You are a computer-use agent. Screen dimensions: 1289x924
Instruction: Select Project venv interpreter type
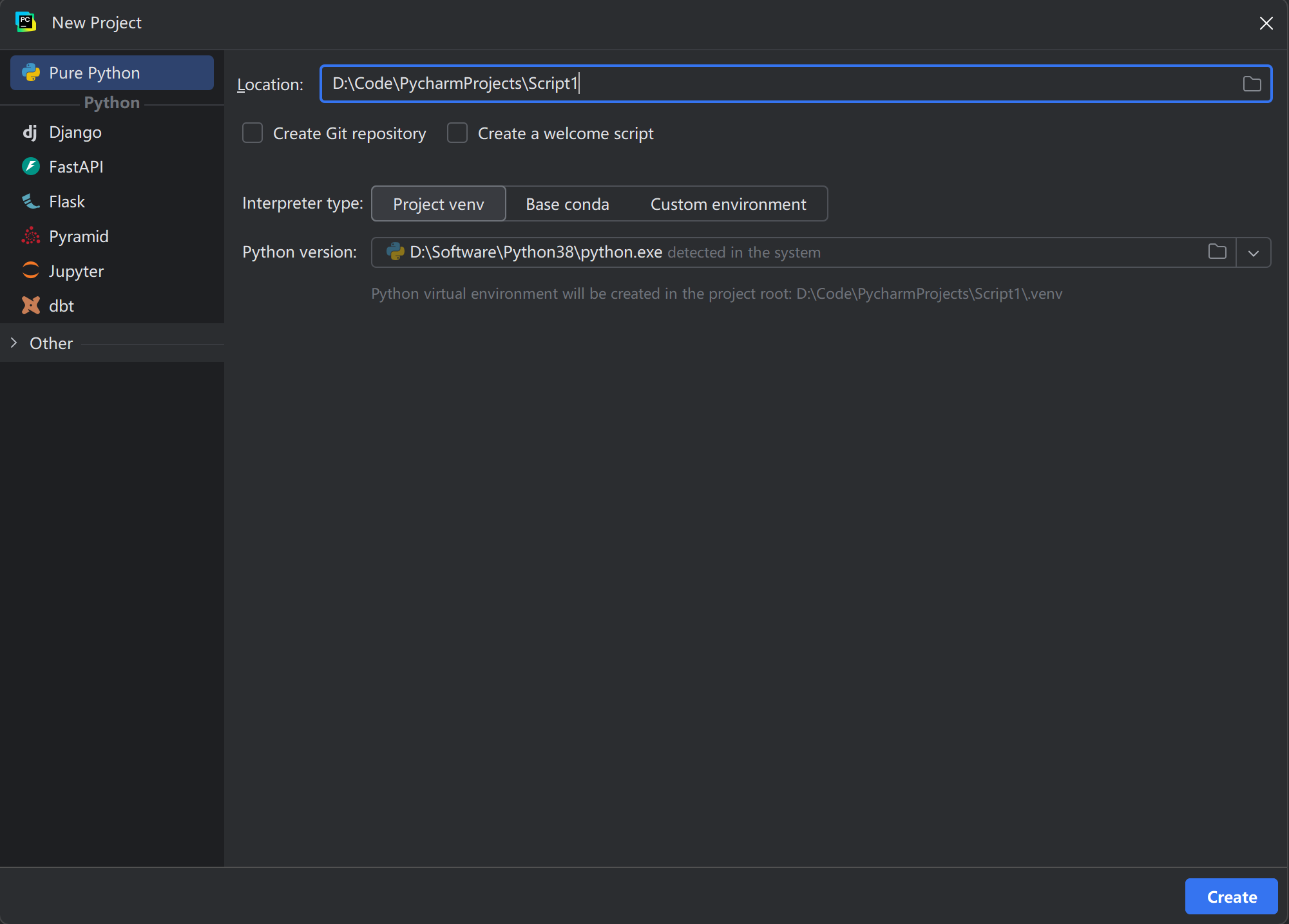(x=439, y=204)
